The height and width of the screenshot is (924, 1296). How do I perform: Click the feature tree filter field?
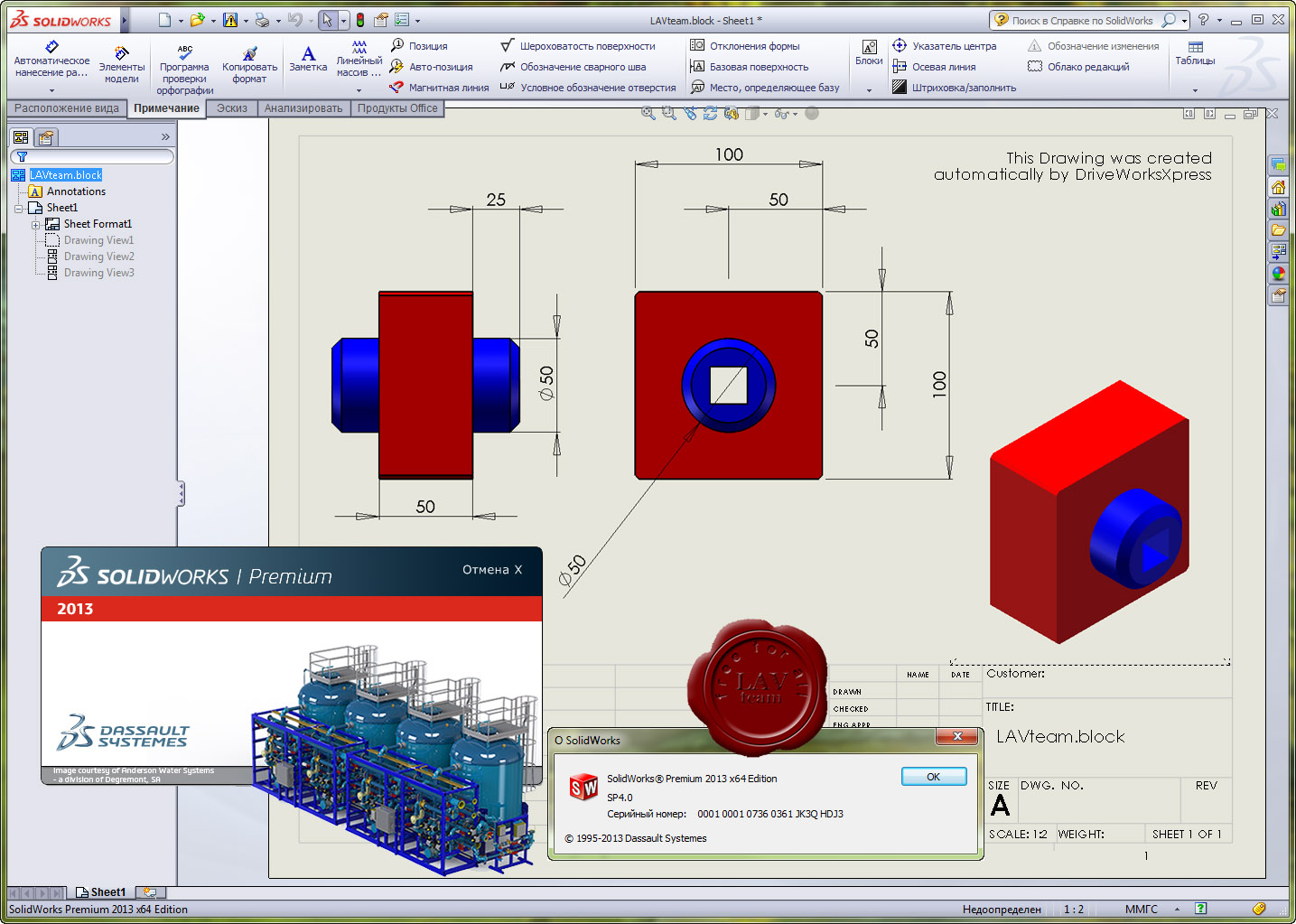pyautogui.click(x=92, y=156)
